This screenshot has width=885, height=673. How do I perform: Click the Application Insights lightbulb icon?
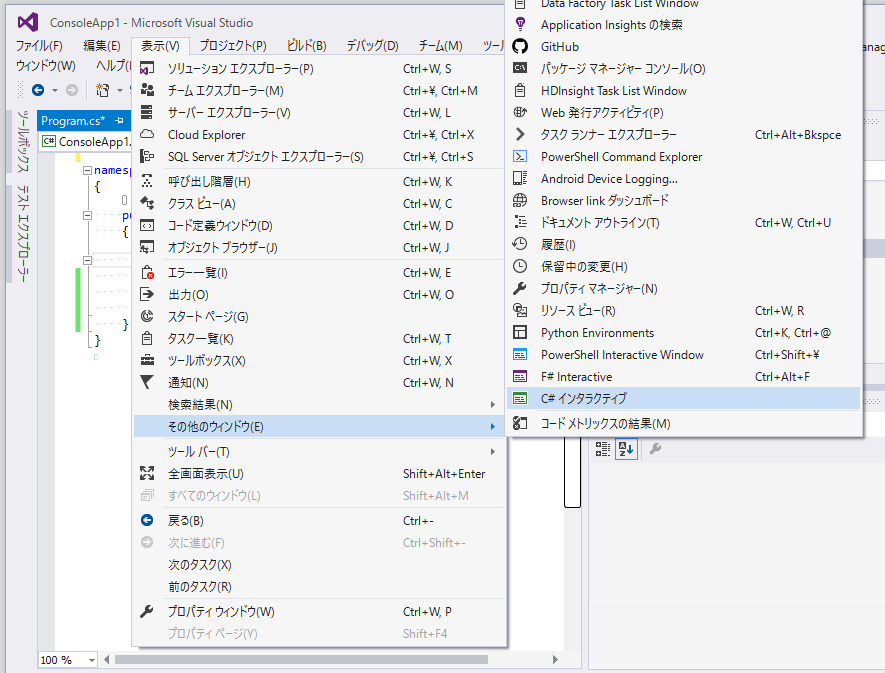pyautogui.click(x=520, y=24)
